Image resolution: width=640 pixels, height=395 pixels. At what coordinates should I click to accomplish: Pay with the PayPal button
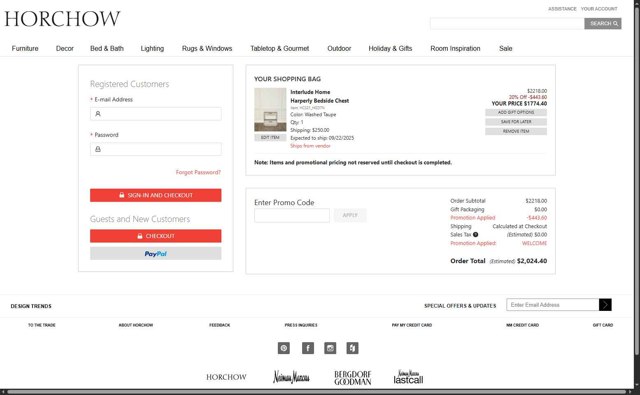point(156,253)
